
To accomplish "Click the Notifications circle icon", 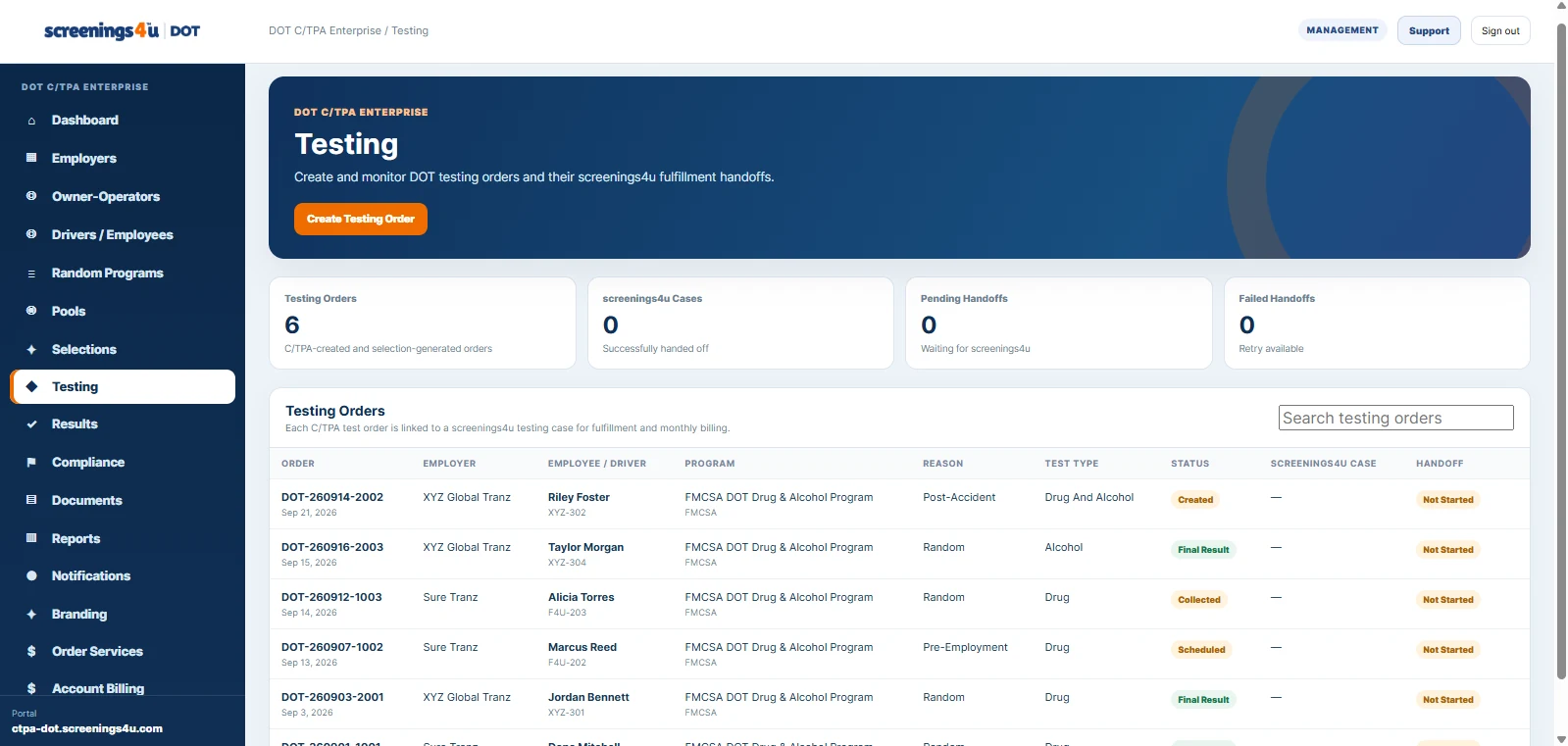I will (31, 575).
